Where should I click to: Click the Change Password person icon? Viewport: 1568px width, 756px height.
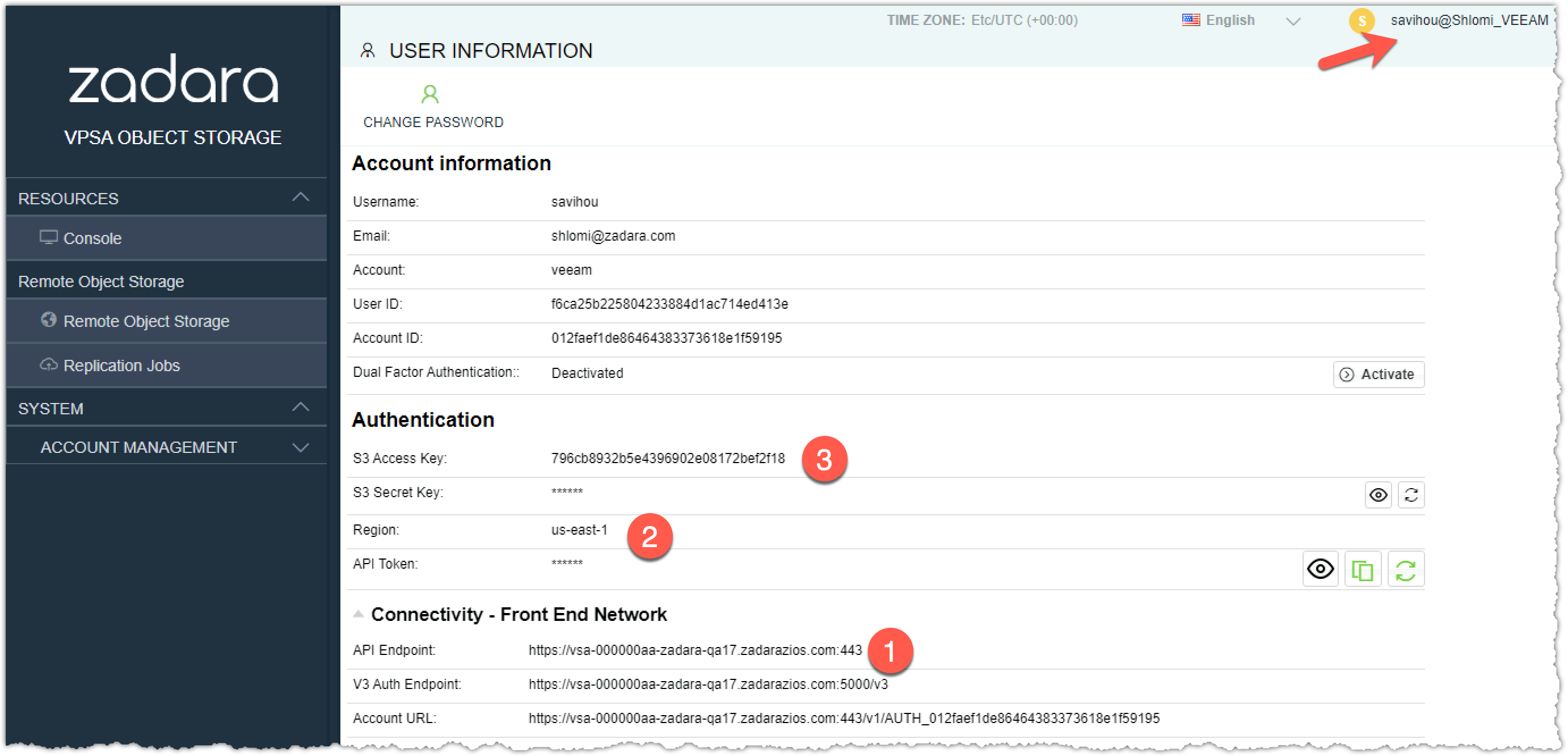[x=430, y=94]
